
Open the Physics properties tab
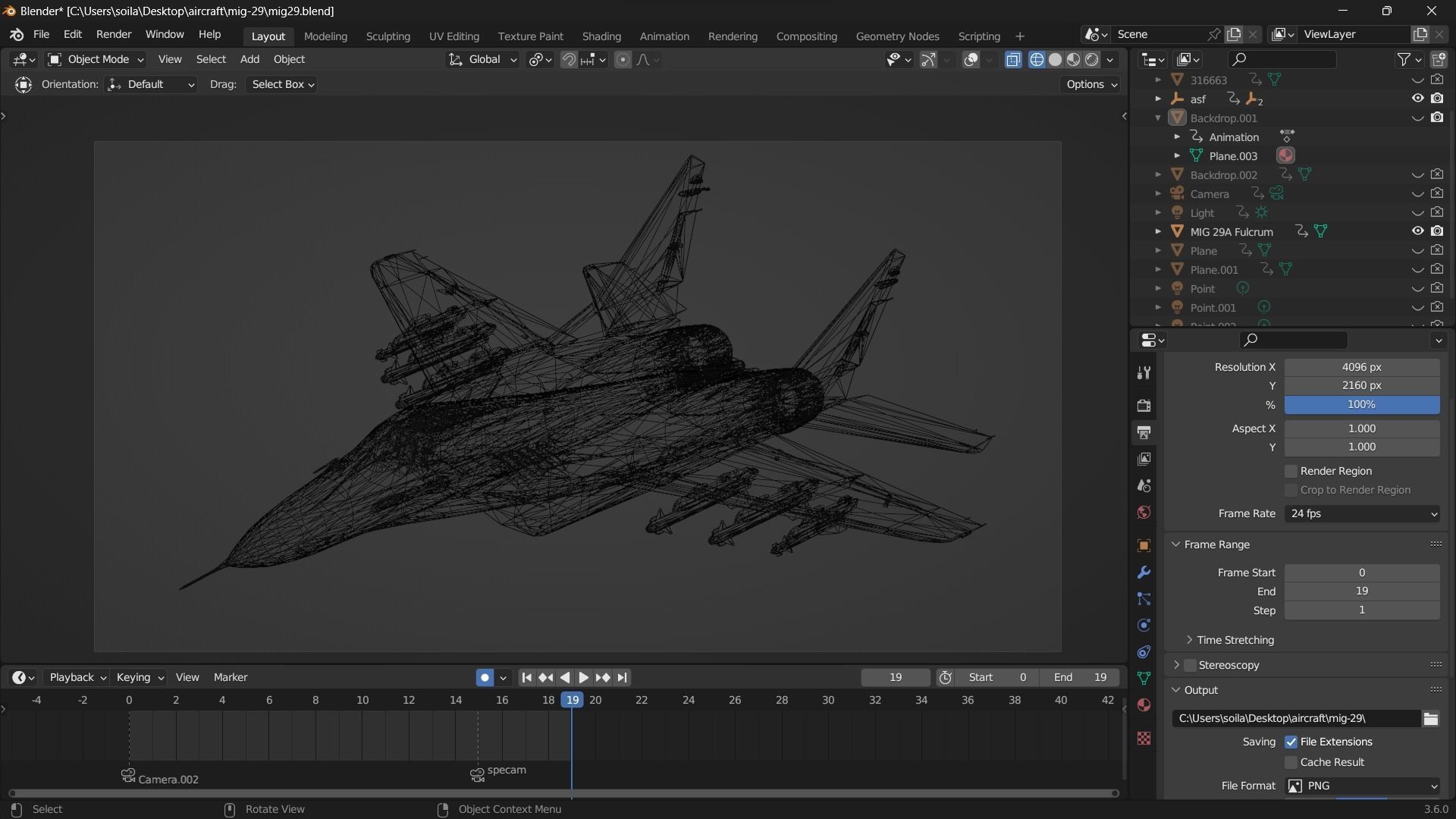(x=1144, y=626)
